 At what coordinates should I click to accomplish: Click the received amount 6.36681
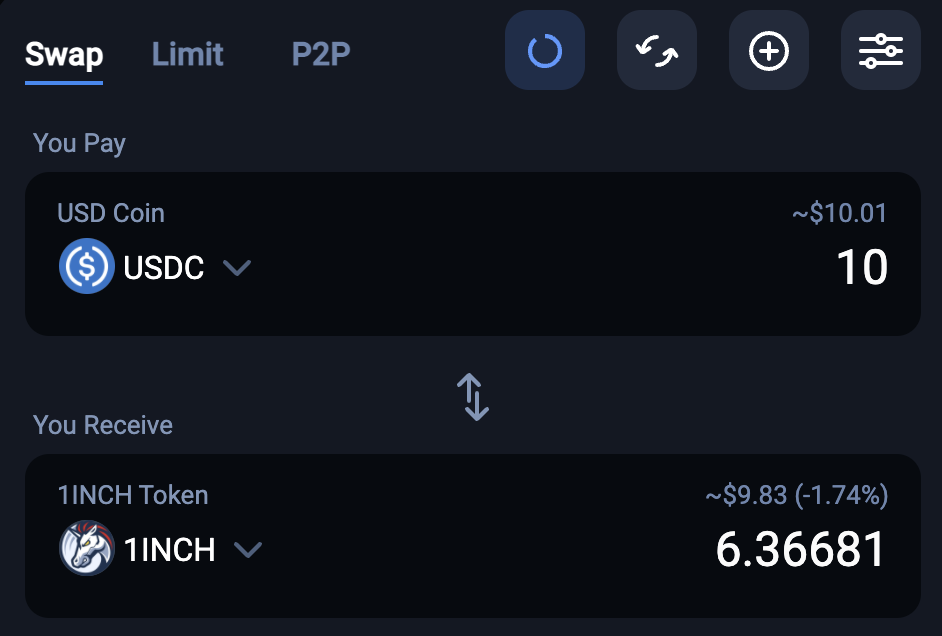[x=800, y=550]
